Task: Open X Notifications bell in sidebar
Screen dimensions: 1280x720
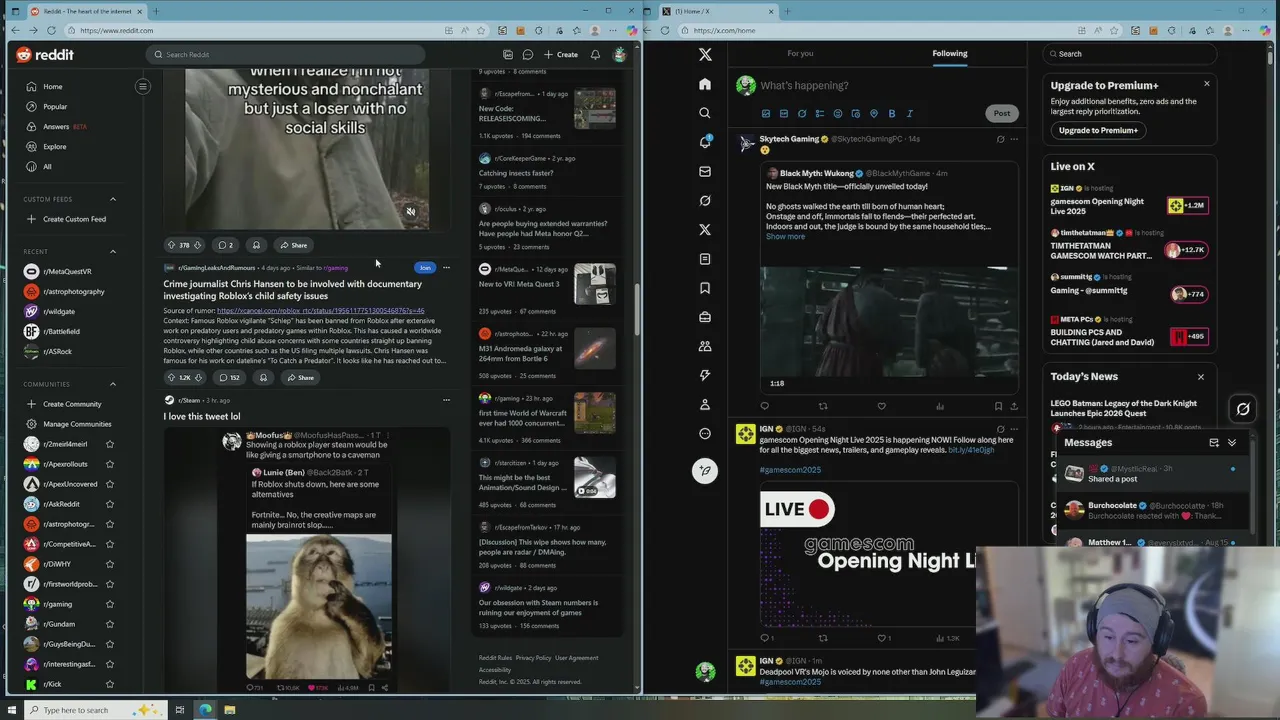Action: 705,142
